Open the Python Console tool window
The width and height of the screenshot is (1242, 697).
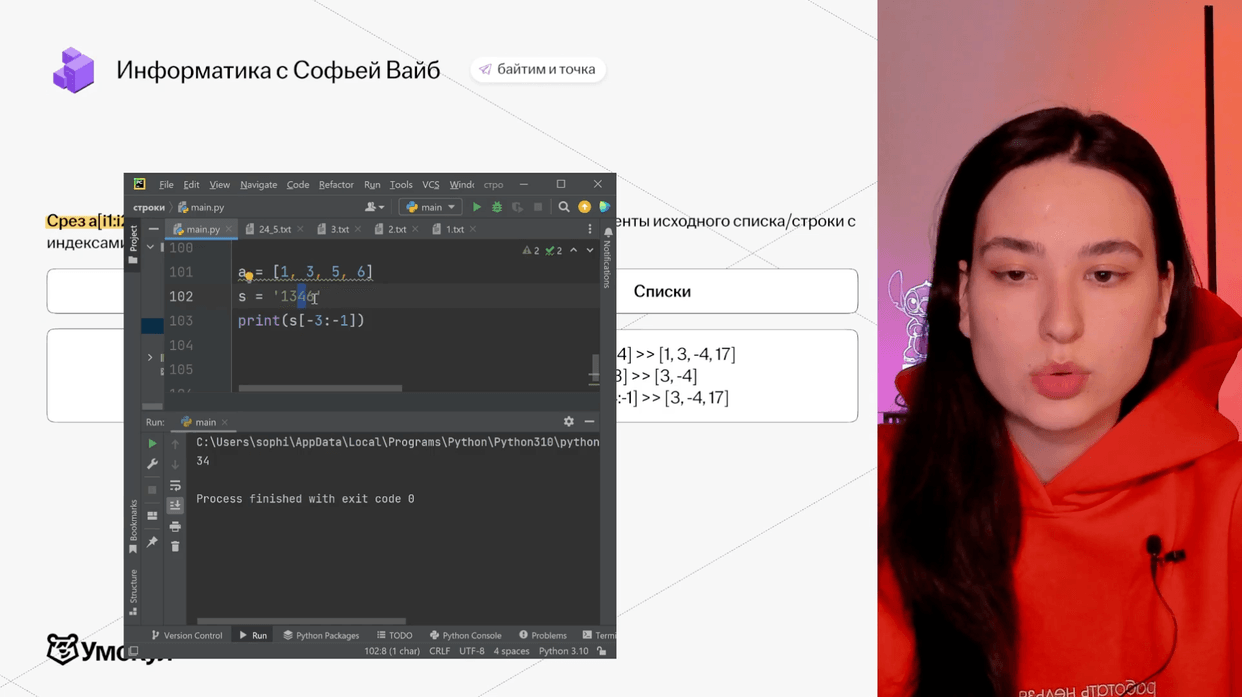pos(465,635)
